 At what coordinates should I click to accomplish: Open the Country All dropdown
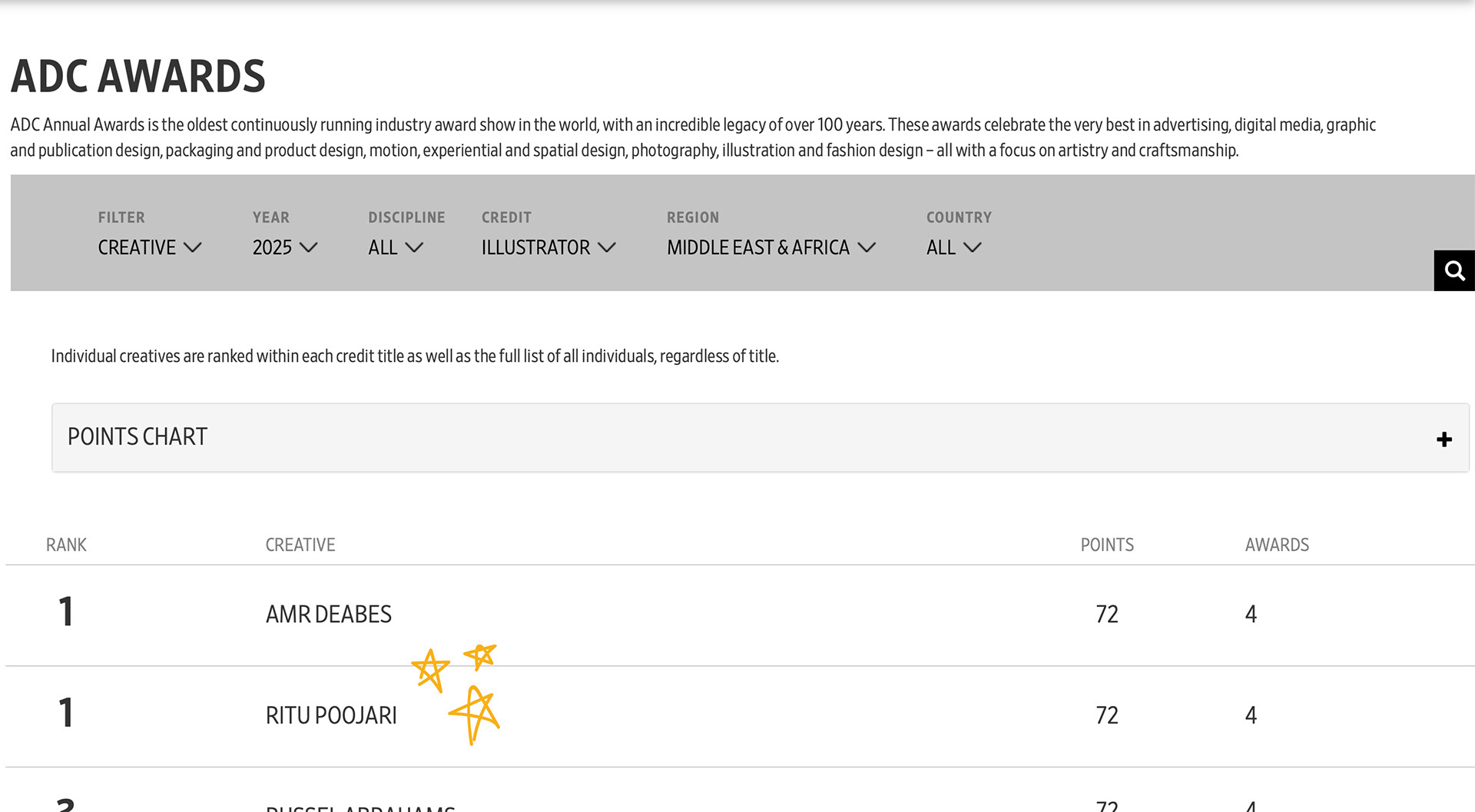953,247
